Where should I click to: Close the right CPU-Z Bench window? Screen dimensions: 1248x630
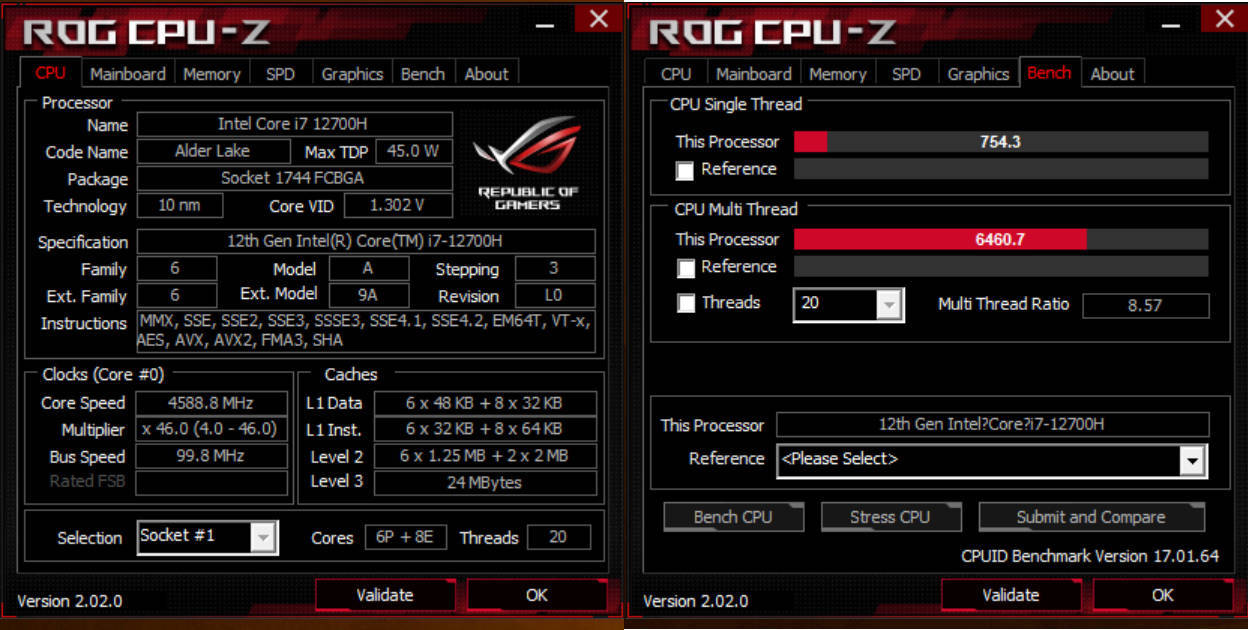[x=1224, y=17]
